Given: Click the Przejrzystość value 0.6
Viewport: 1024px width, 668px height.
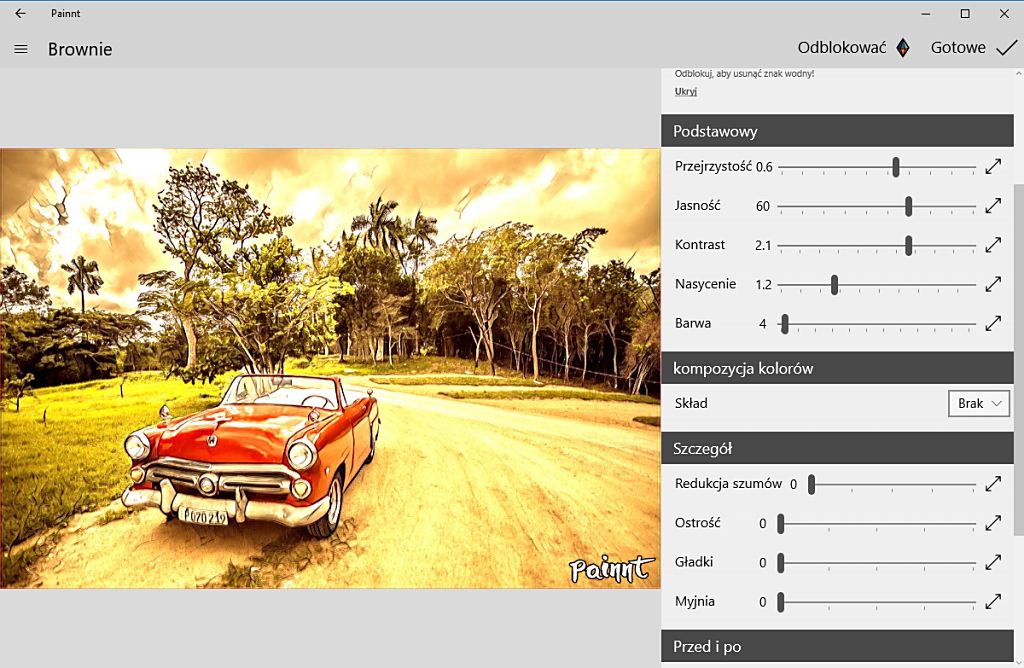Looking at the screenshot, I should coord(764,167).
